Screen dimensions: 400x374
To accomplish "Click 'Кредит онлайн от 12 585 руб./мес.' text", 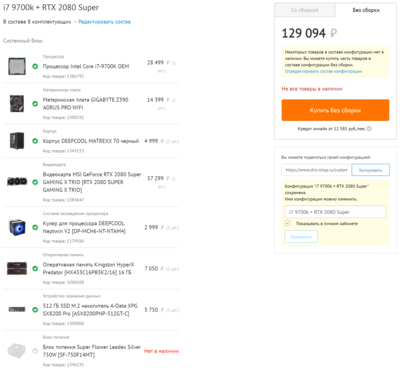I will [x=332, y=129].
